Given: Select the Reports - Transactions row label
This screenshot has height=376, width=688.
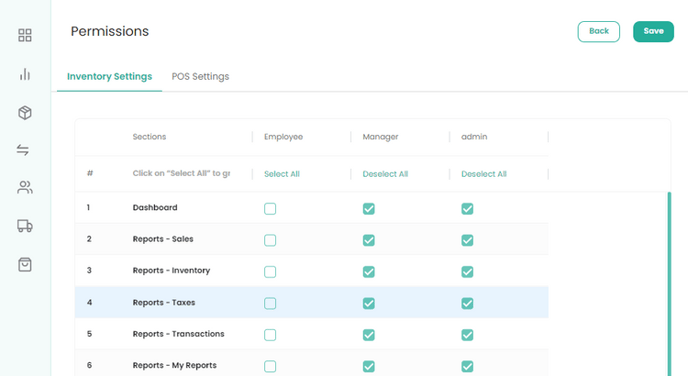Looking at the screenshot, I should click(x=178, y=334).
